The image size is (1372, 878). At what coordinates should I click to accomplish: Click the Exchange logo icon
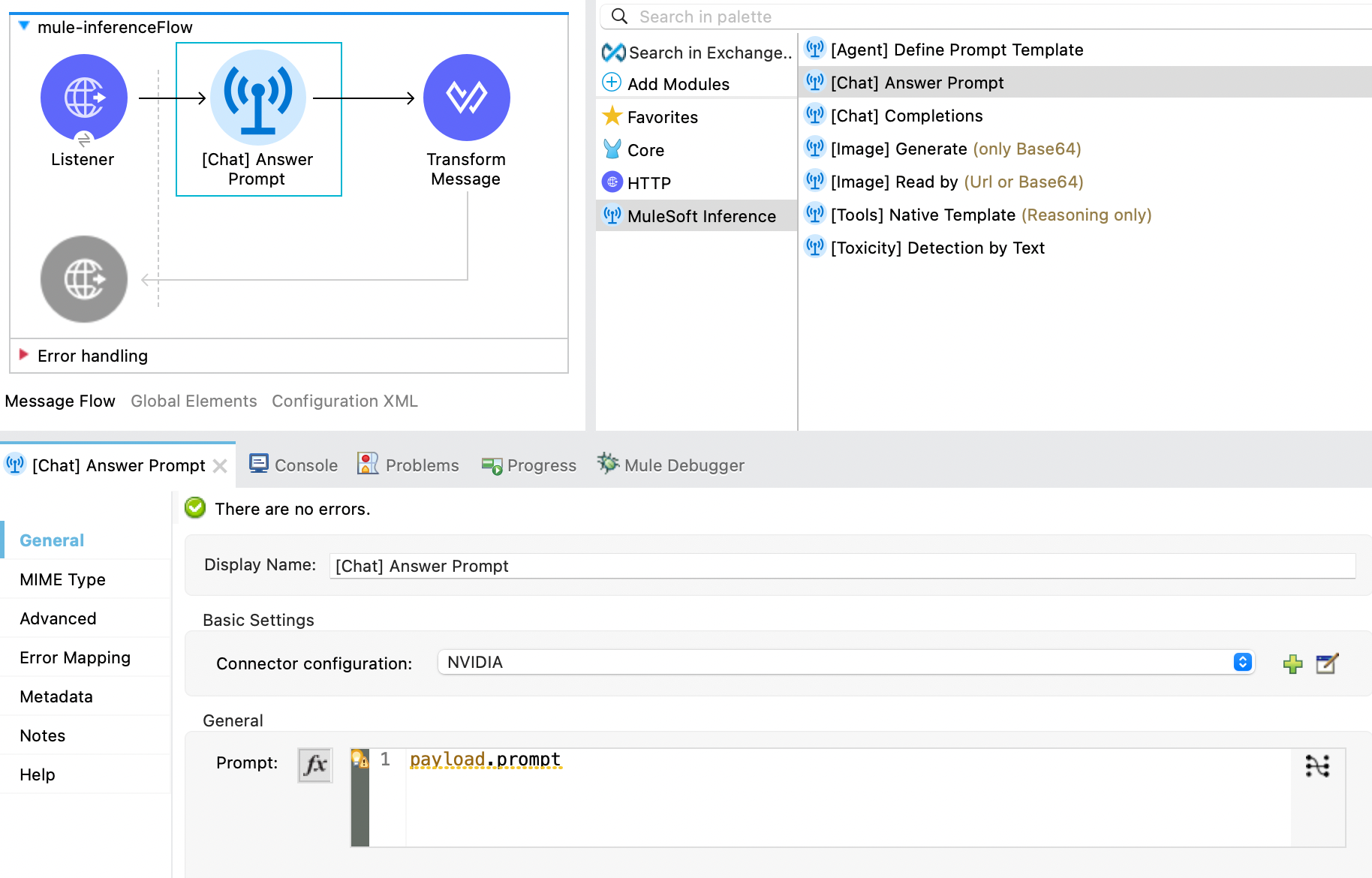click(614, 52)
